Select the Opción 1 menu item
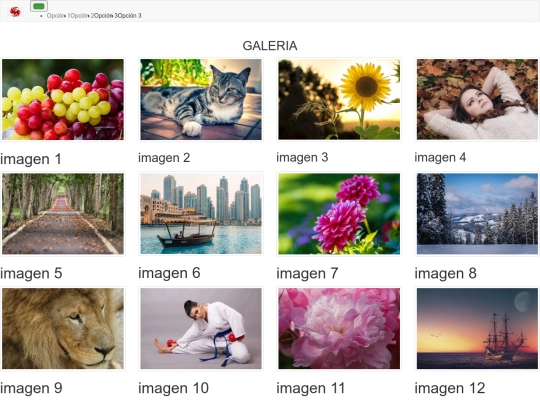This screenshot has height=405, width=540. pyautogui.click(x=58, y=15)
